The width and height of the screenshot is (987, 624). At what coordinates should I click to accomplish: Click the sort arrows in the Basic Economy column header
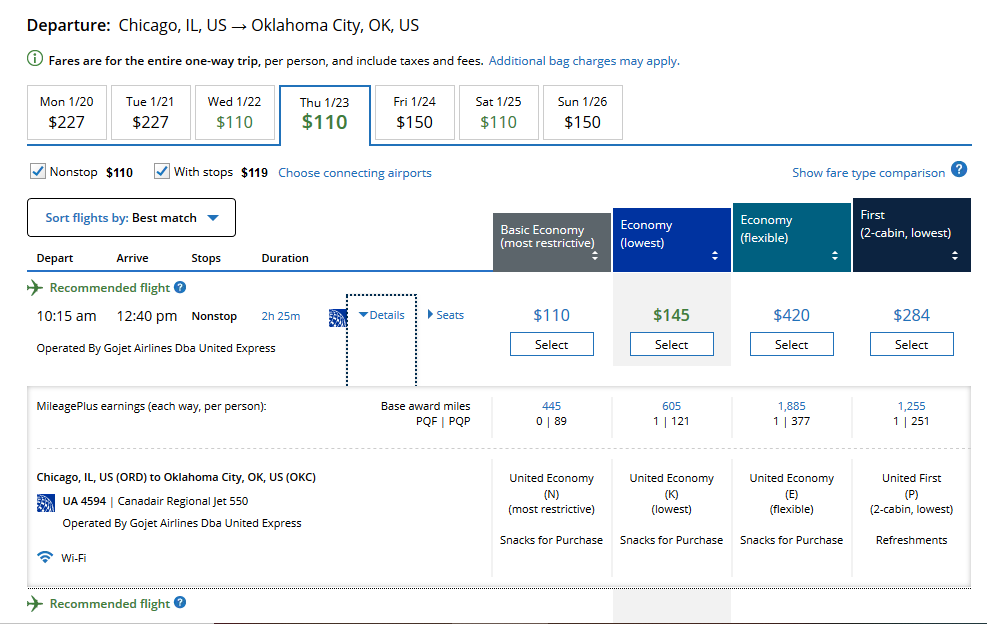pos(595,256)
